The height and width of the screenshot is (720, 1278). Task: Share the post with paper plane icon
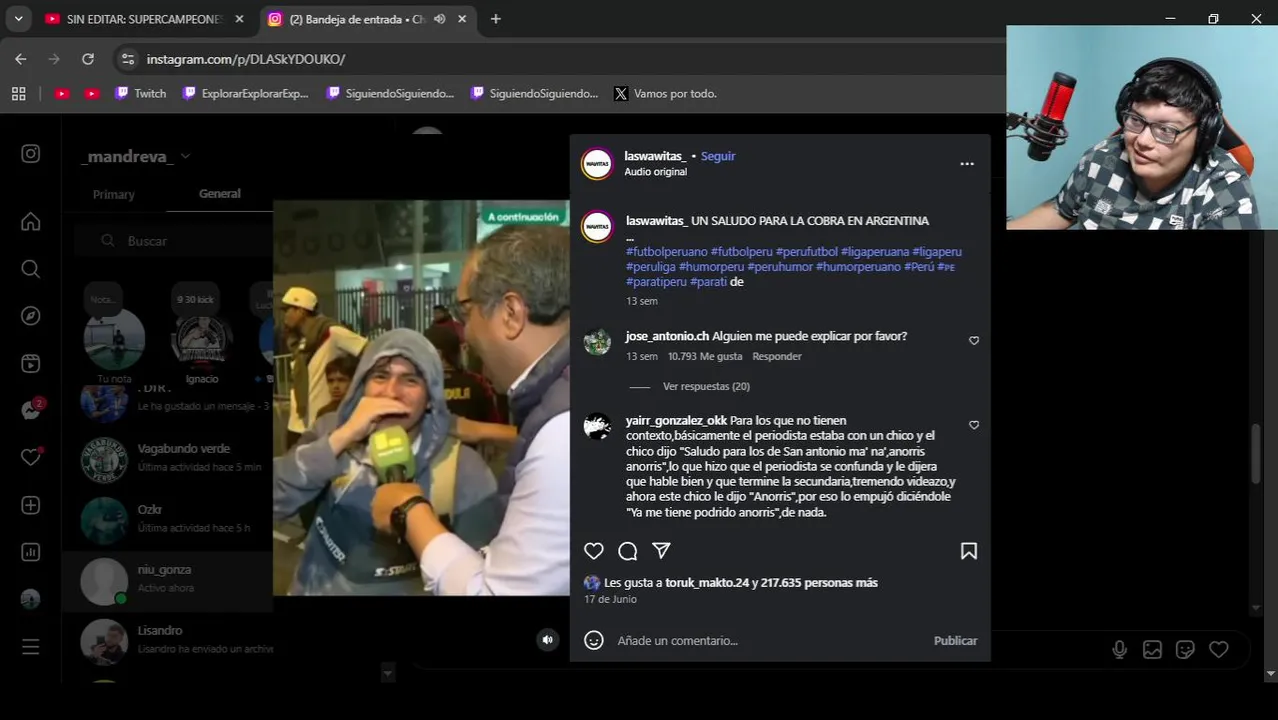point(661,551)
